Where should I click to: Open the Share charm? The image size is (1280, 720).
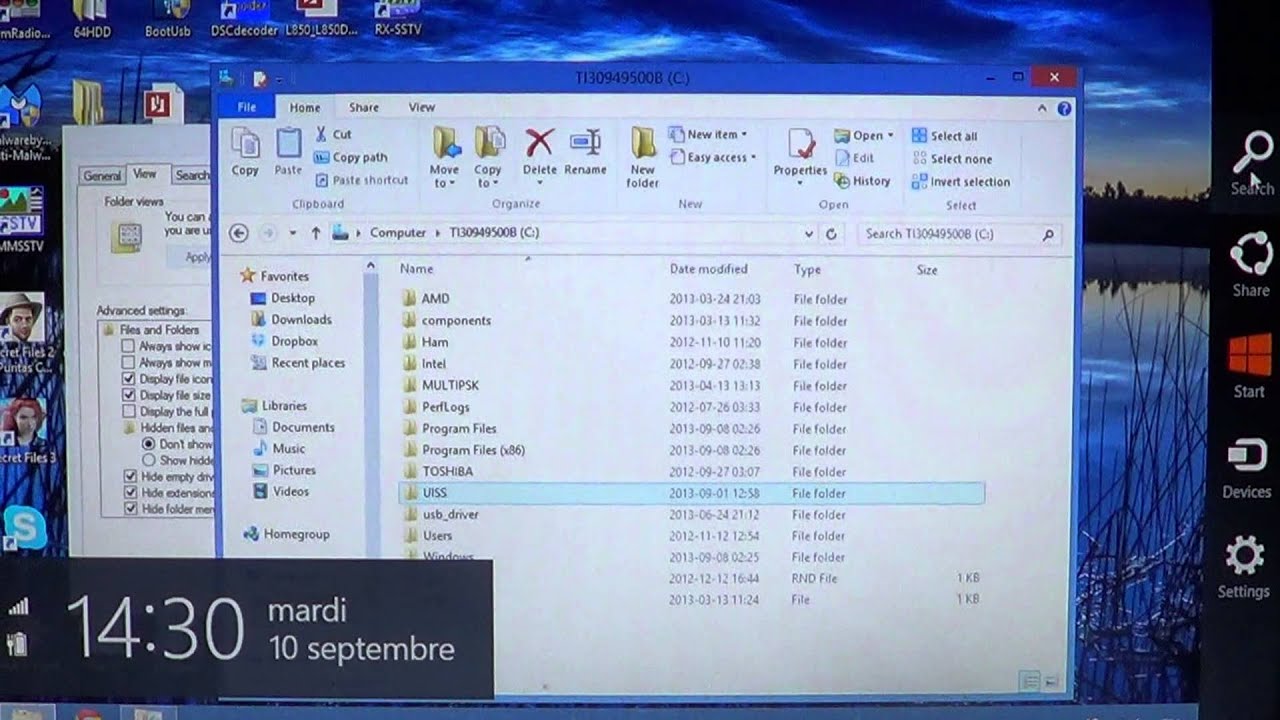1250,265
